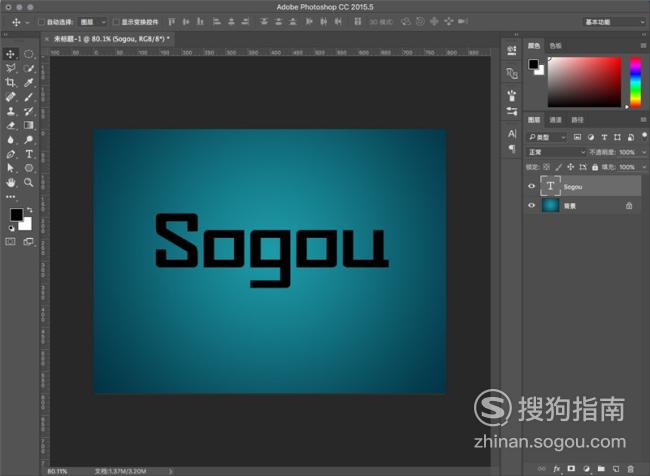
Task: Select the Color panel tab
Action: [x=534, y=45]
